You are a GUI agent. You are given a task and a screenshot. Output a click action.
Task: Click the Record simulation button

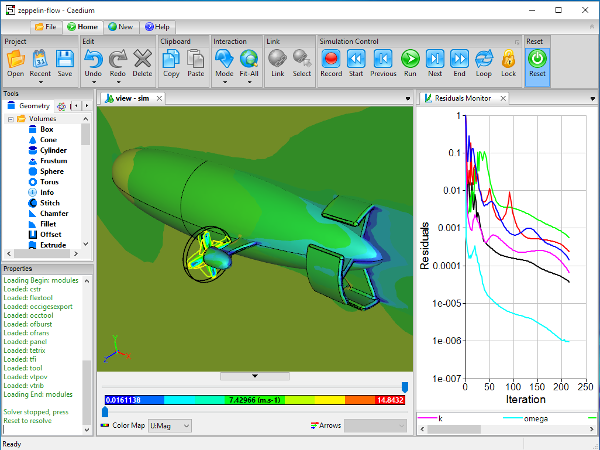[330, 62]
